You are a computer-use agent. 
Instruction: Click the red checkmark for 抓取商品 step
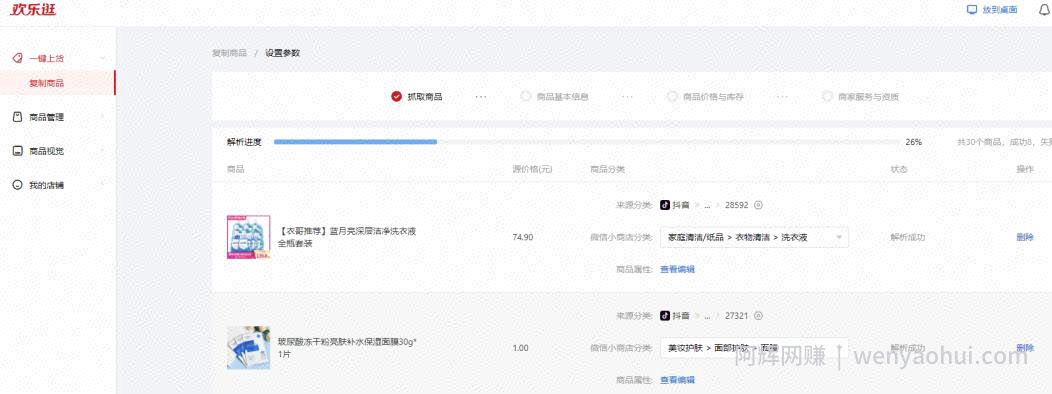pyautogui.click(x=397, y=97)
